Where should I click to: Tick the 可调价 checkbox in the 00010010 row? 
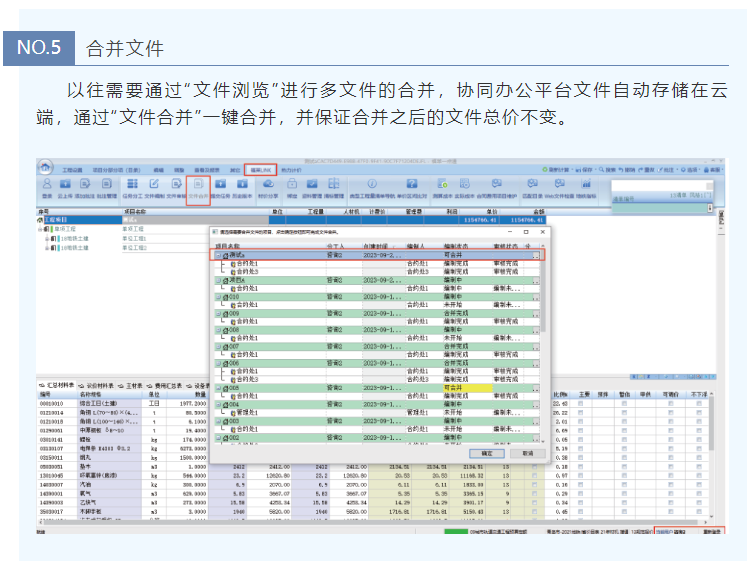pos(671,404)
